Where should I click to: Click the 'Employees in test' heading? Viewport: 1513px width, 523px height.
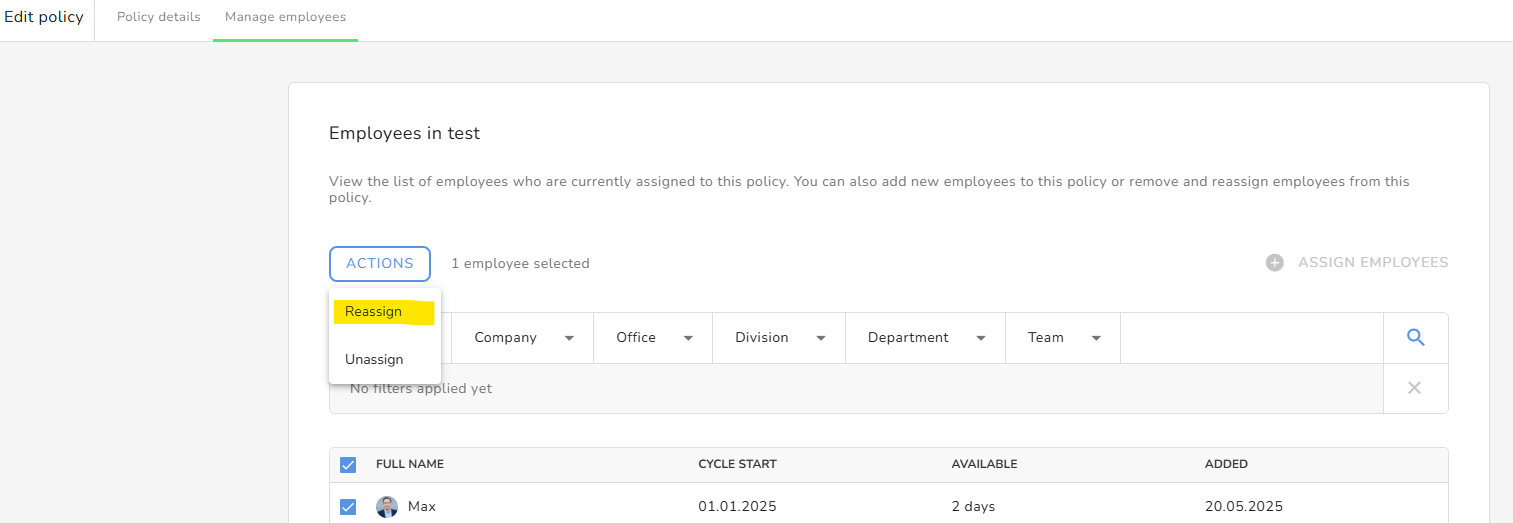405,133
